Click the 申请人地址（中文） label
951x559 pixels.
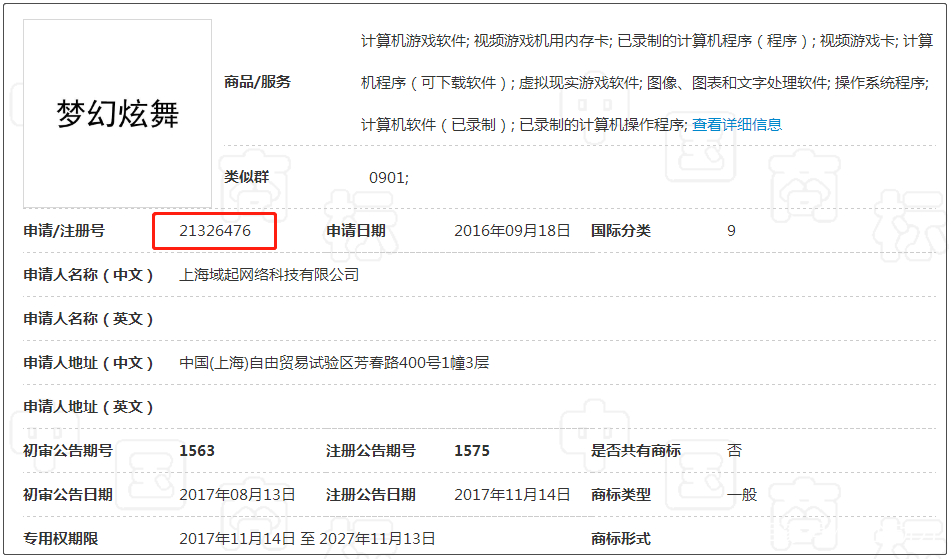(x=89, y=363)
